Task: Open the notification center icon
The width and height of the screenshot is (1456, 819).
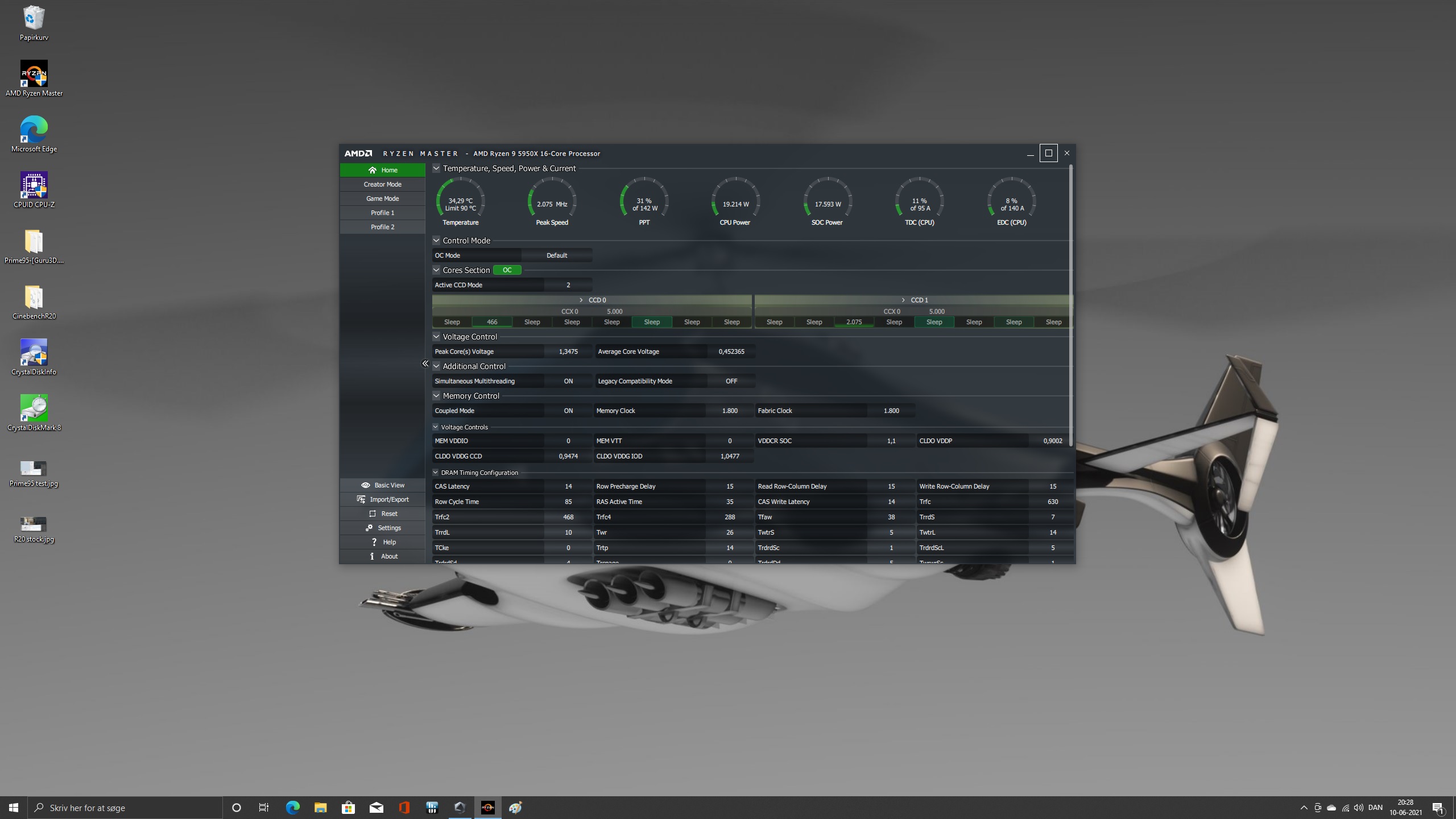Action: 1438,808
